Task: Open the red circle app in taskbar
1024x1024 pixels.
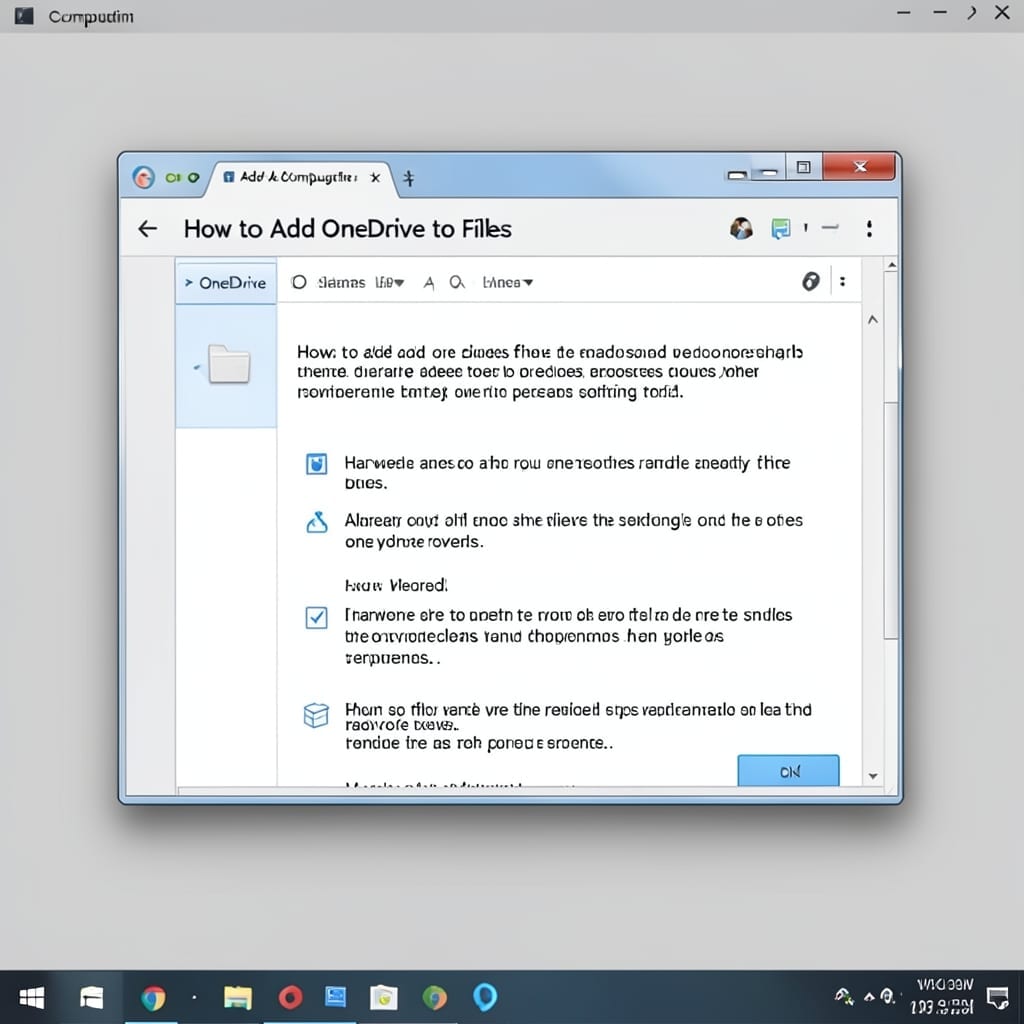Action: click(291, 998)
